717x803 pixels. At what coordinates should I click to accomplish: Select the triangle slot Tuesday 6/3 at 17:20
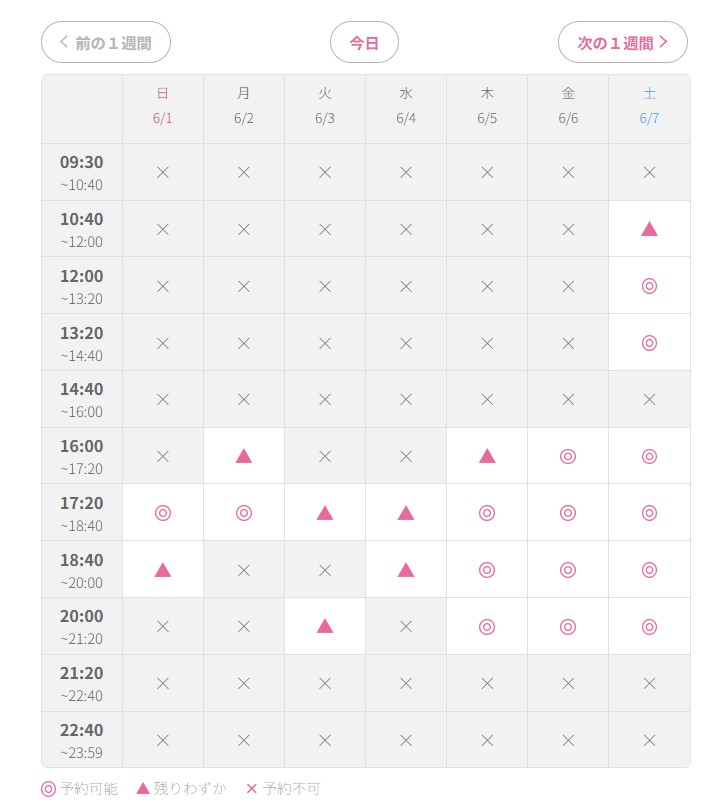[325, 513]
